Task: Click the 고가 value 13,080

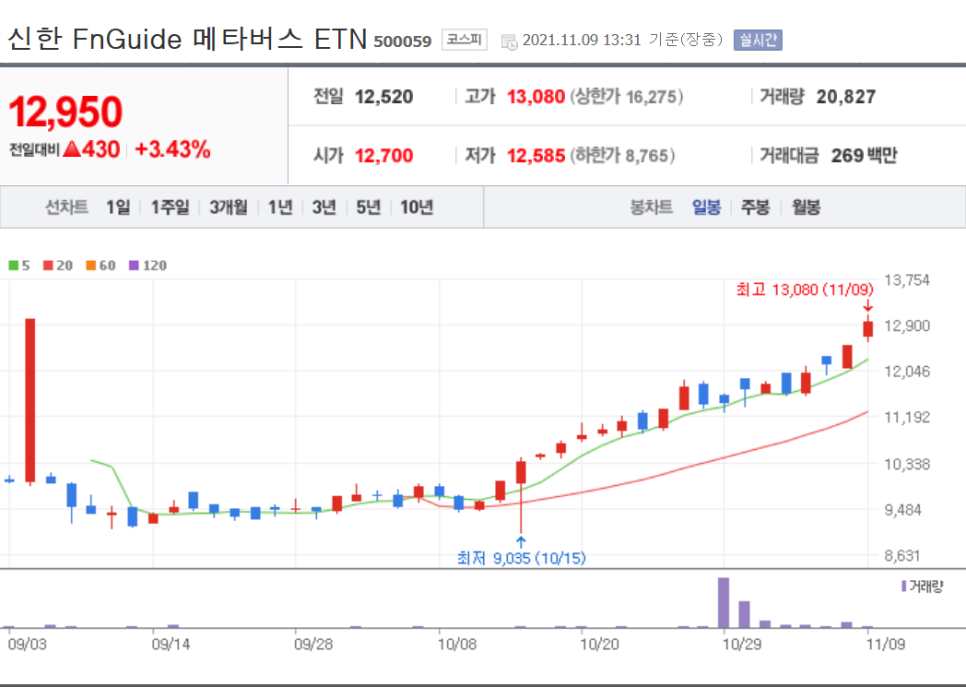Action: tap(535, 97)
